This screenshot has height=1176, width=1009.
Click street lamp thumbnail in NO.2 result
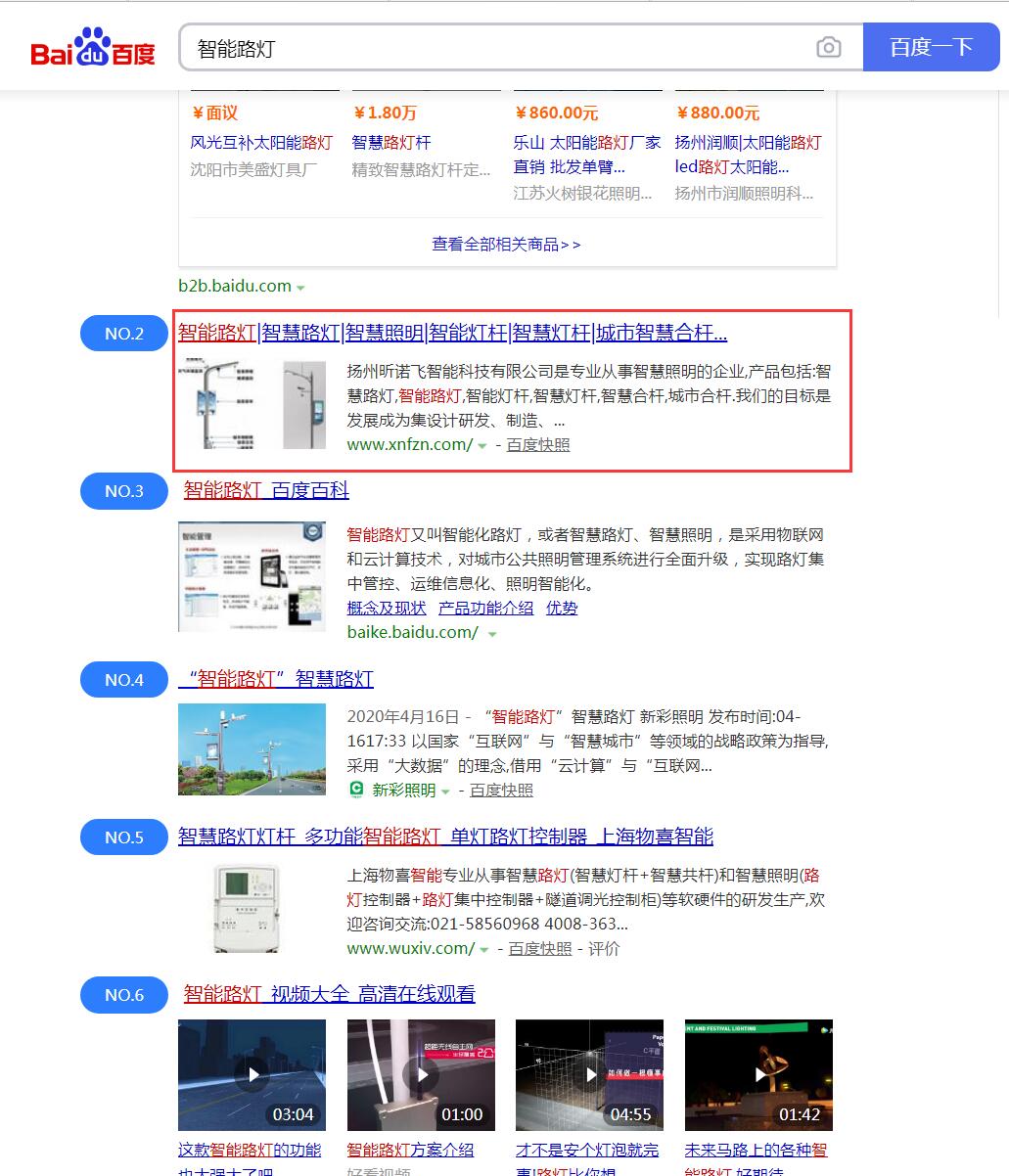click(x=252, y=403)
